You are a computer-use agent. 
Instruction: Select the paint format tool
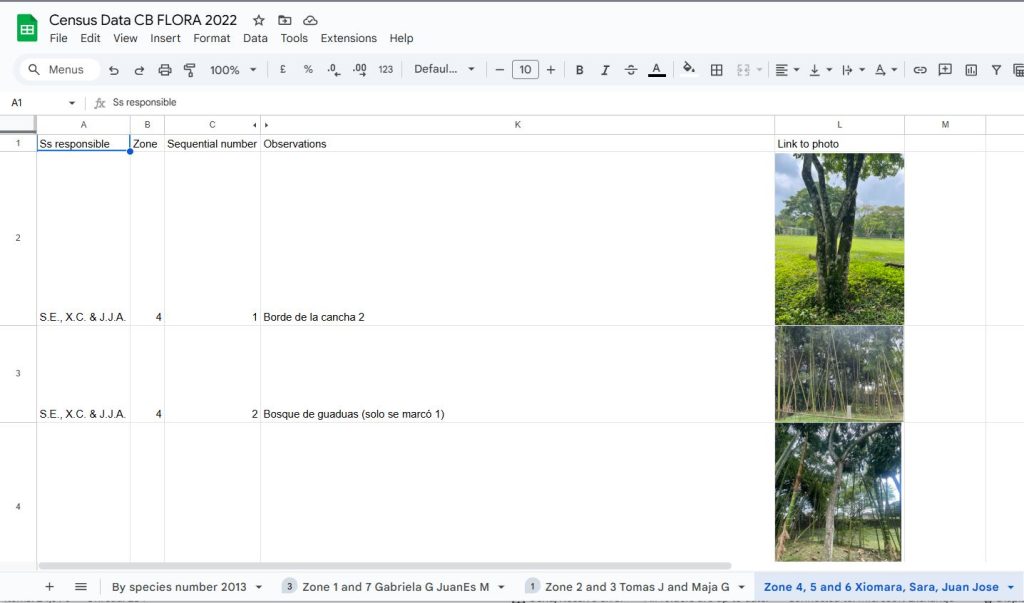190,70
